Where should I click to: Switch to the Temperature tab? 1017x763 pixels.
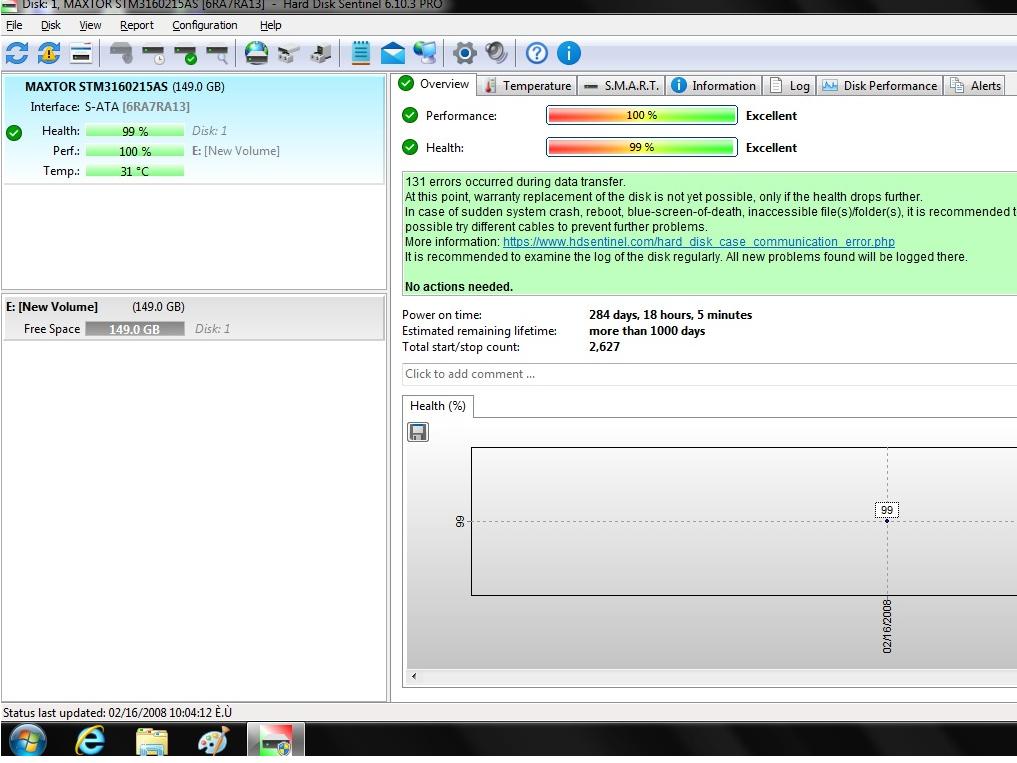528,86
